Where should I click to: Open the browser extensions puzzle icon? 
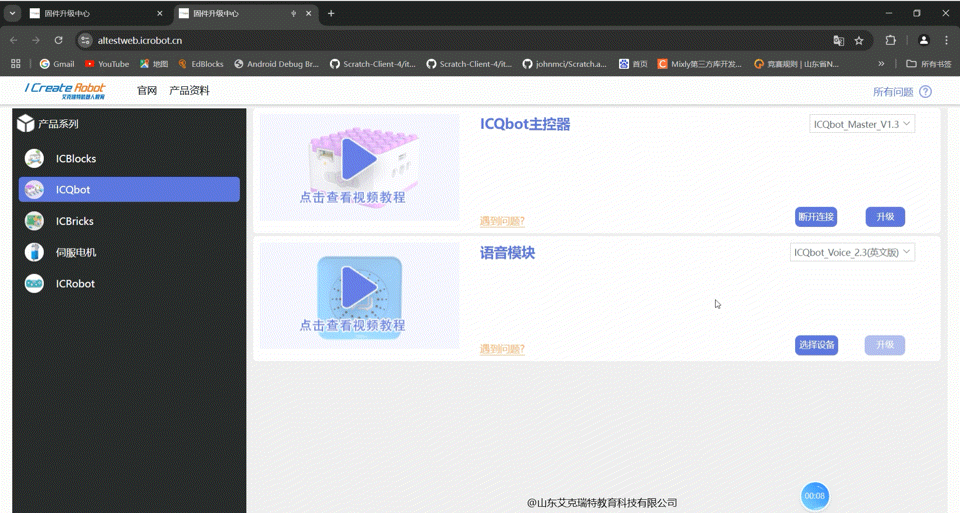(891, 40)
